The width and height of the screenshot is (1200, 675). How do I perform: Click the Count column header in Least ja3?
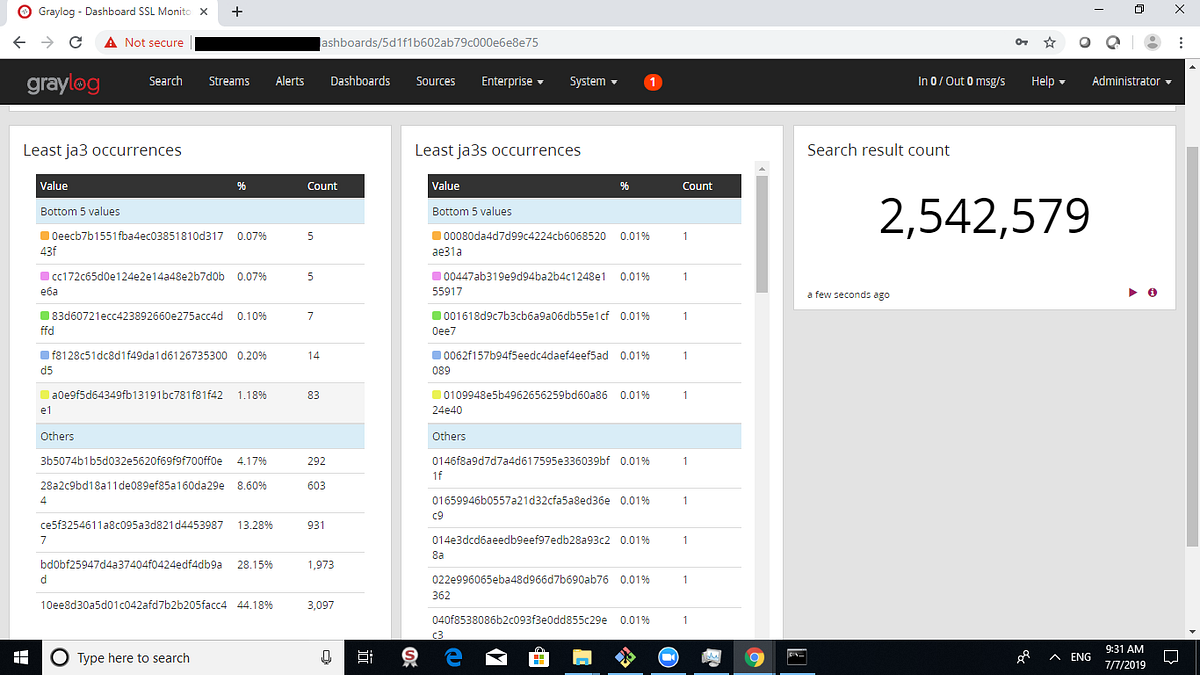point(322,186)
